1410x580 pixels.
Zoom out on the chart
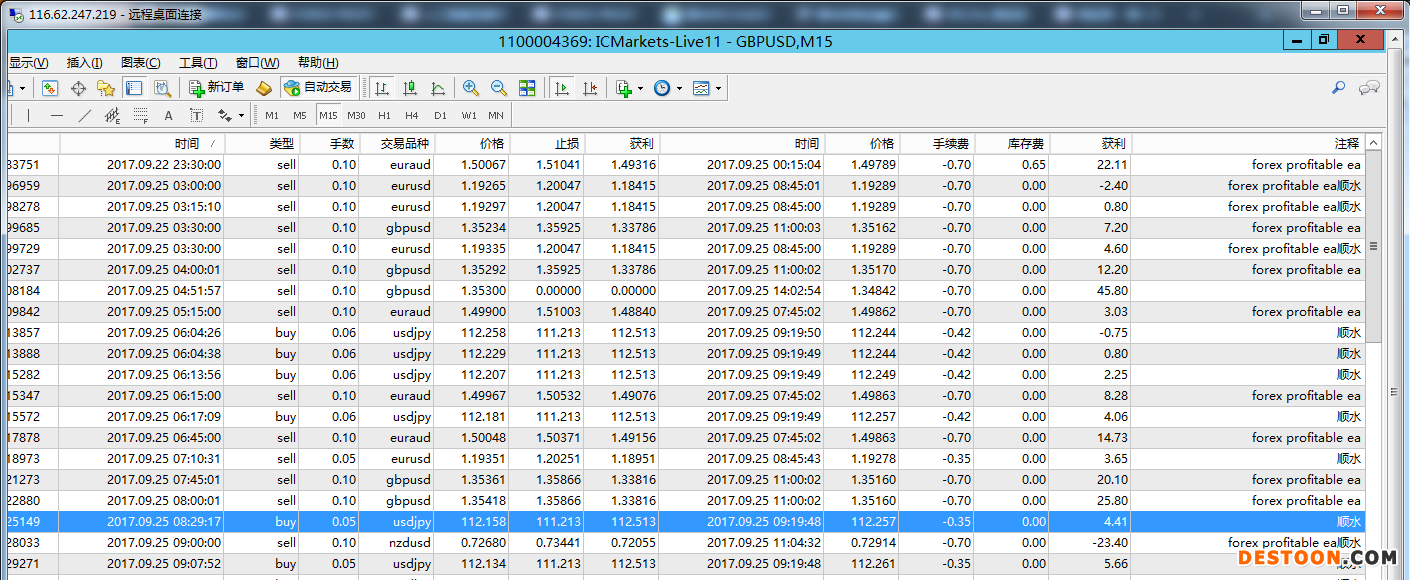pyautogui.click(x=499, y=88)
